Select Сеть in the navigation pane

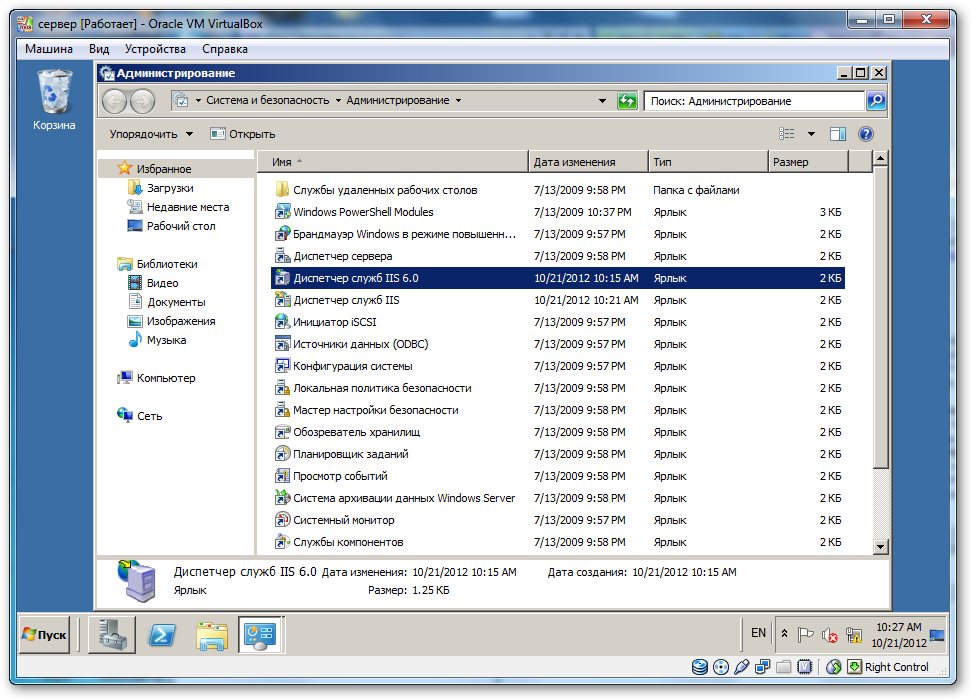tap(149, 416)
